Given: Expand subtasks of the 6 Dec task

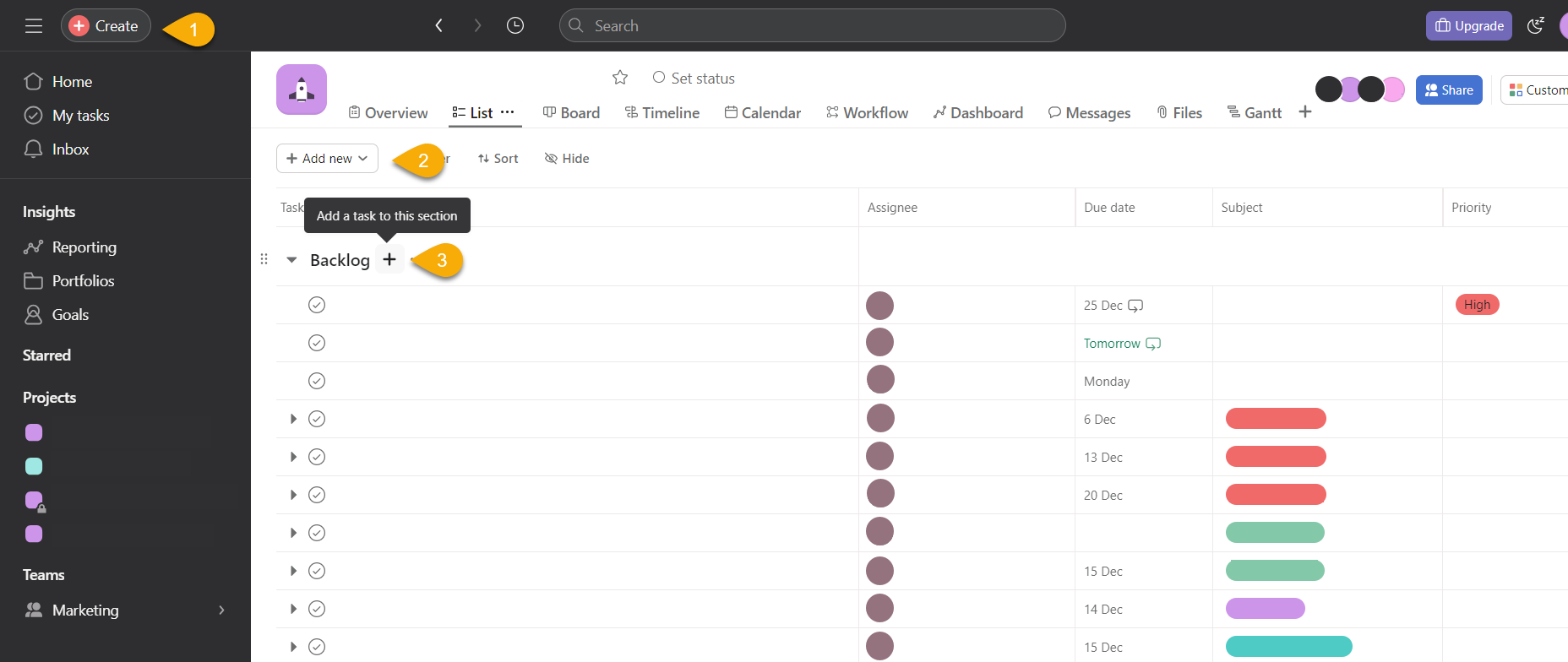Looking at the screenshot, I should click(x=293, y=419).
